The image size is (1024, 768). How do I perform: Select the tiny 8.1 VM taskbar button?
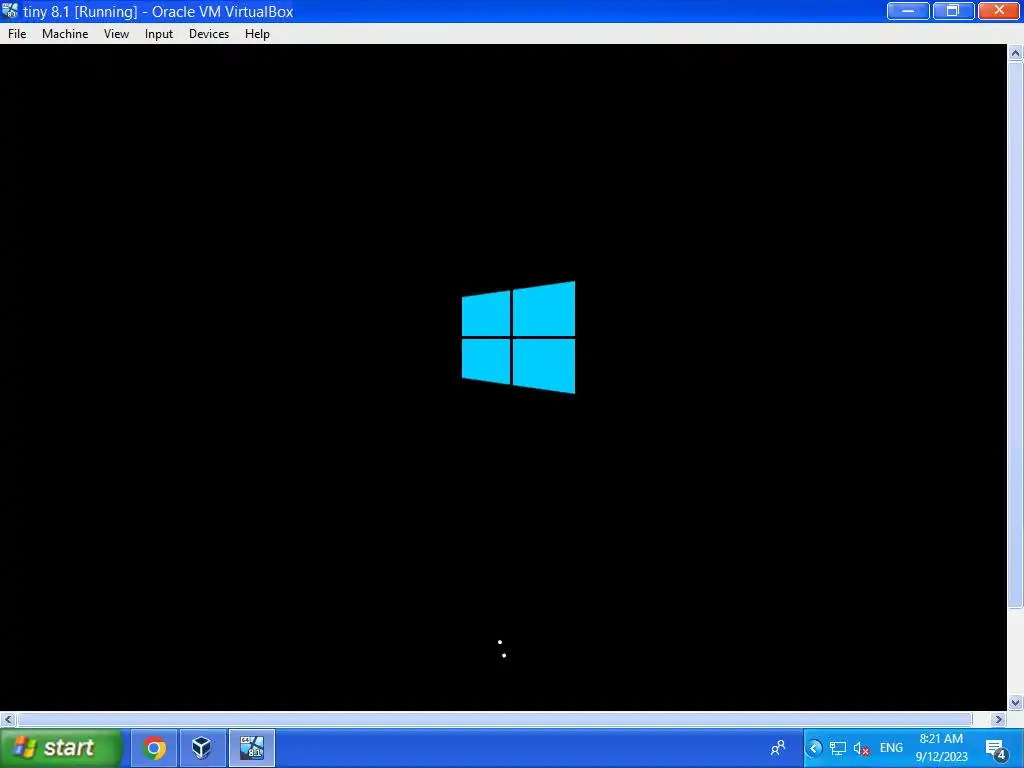click(251, 748)
